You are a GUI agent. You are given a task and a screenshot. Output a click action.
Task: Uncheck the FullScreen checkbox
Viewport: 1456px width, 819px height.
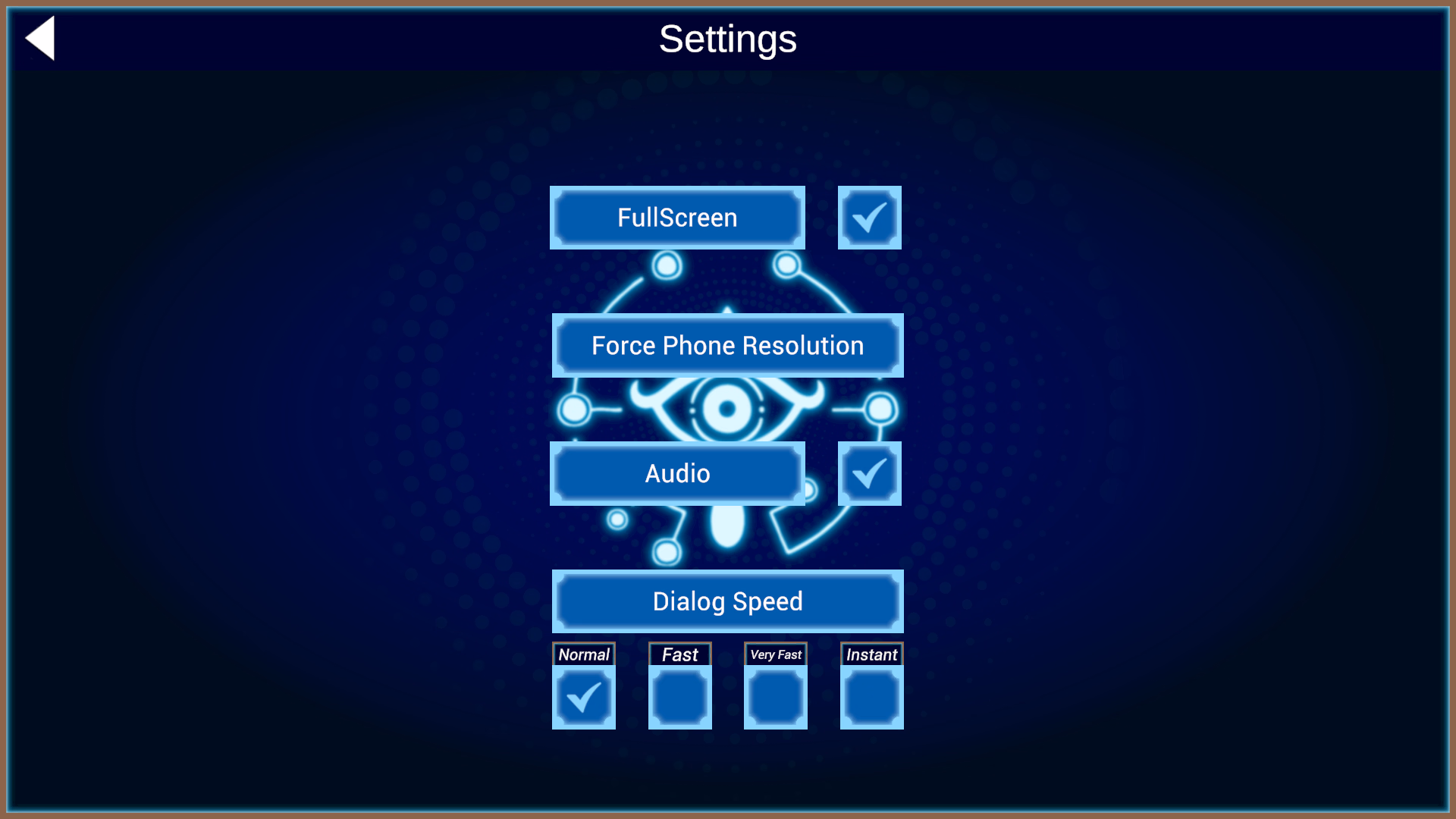(869, 218)
